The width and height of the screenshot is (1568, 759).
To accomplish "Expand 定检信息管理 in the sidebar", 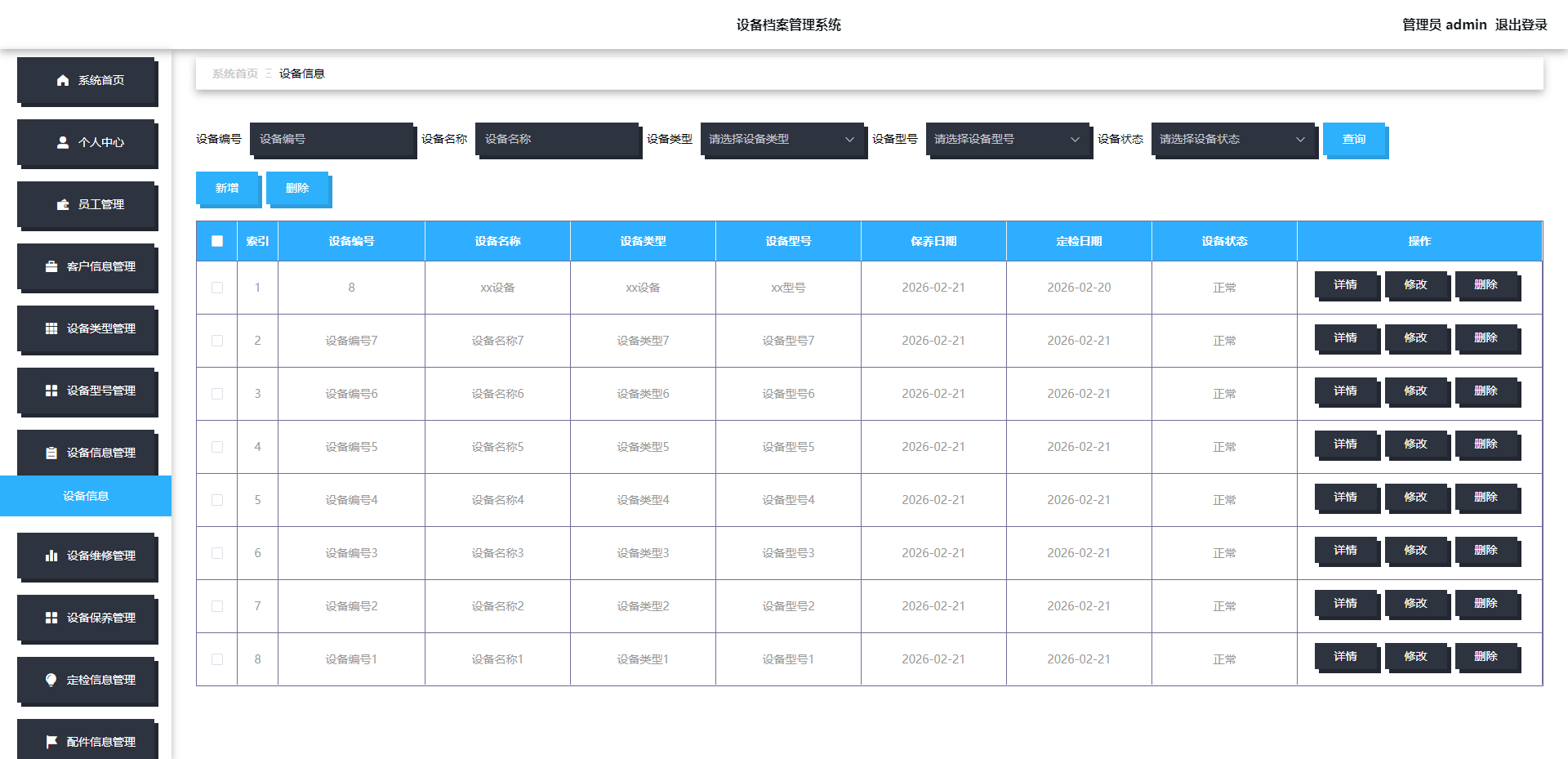I will click(x=87, y=680).
